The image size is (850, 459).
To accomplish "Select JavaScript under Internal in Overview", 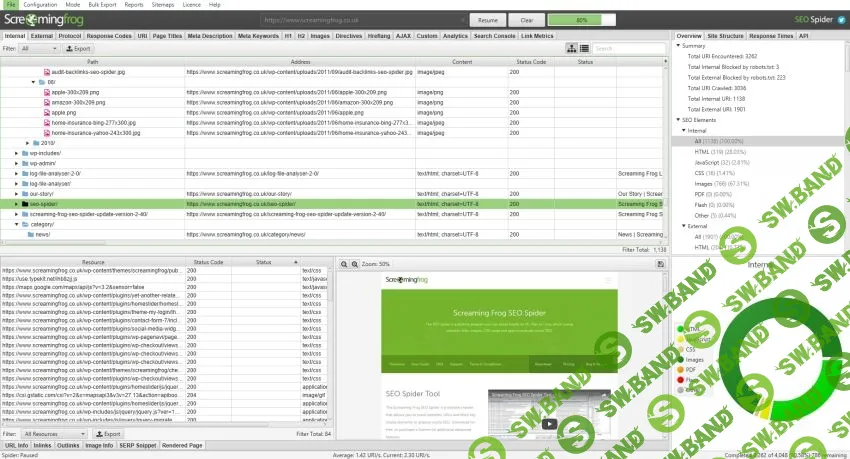I will click(722, 163).
